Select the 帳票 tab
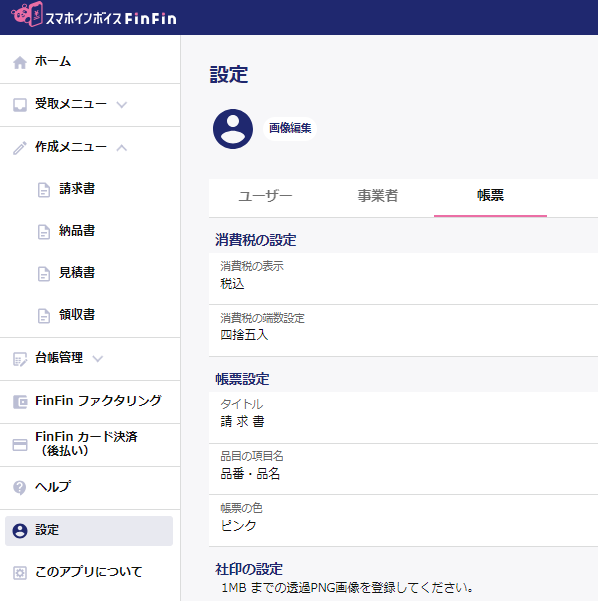The height and width of the screenshot is (601, 598). (x=490, y=198)
